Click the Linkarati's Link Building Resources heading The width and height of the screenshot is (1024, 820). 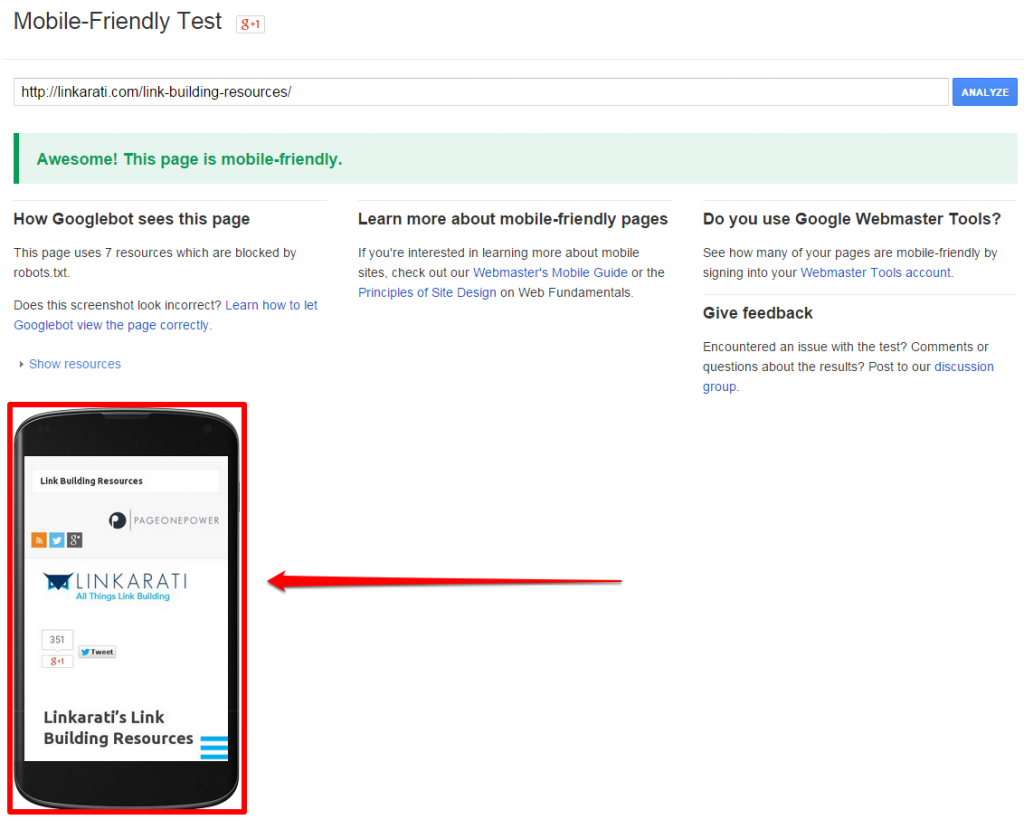point(118,728)
